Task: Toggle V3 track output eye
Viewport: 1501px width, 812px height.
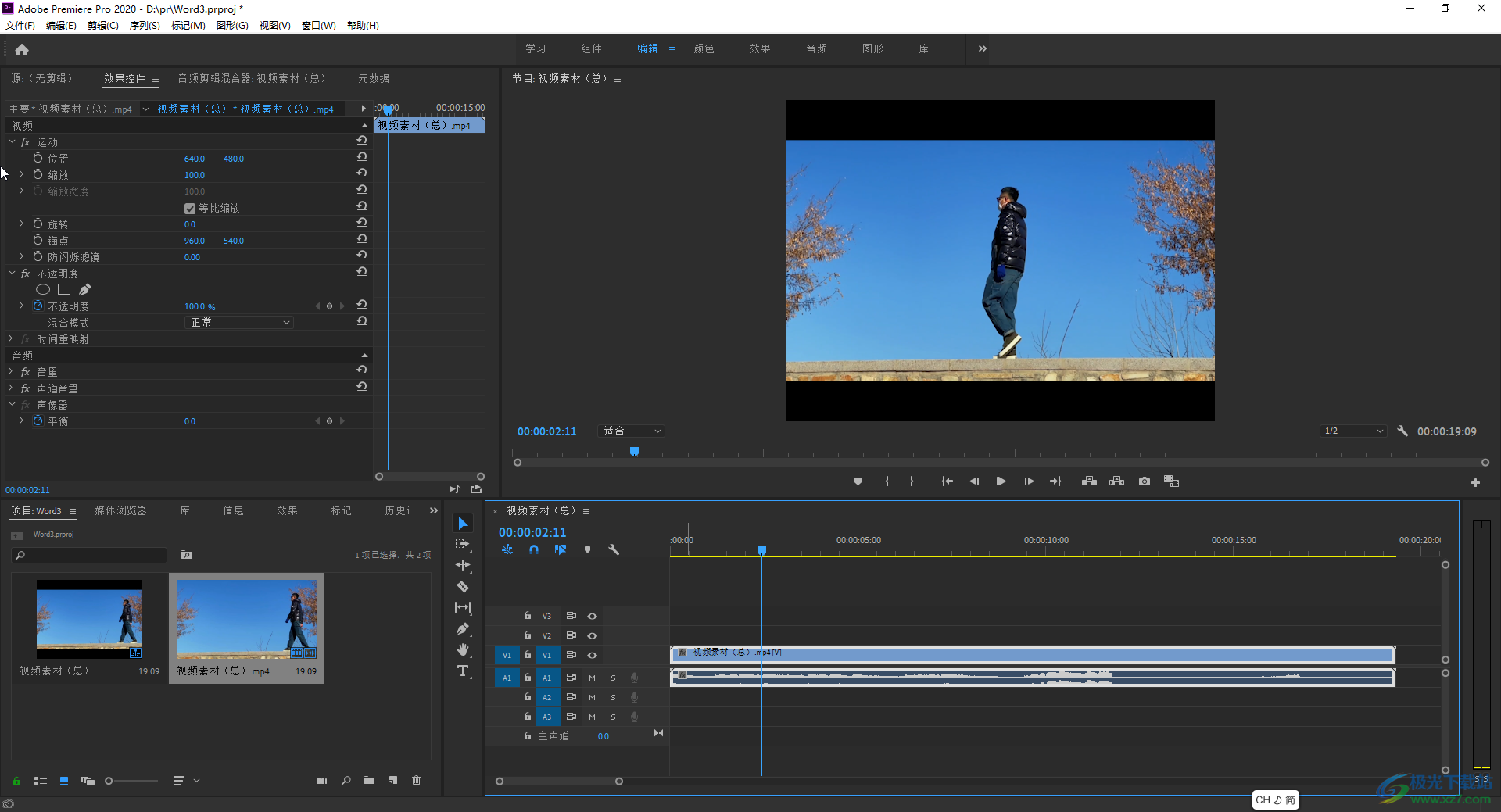Action: point(592,616)
